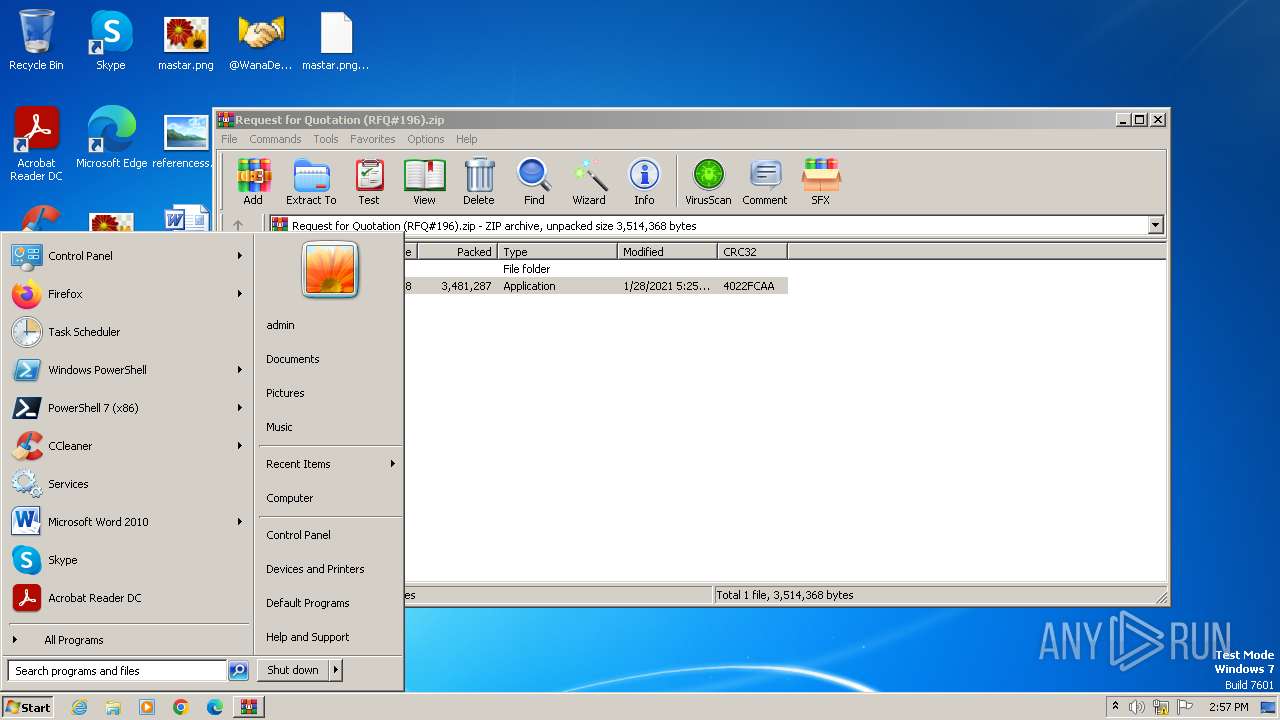Select the mastar.png desktop file
1280x720 pixels.
point(186,42)
